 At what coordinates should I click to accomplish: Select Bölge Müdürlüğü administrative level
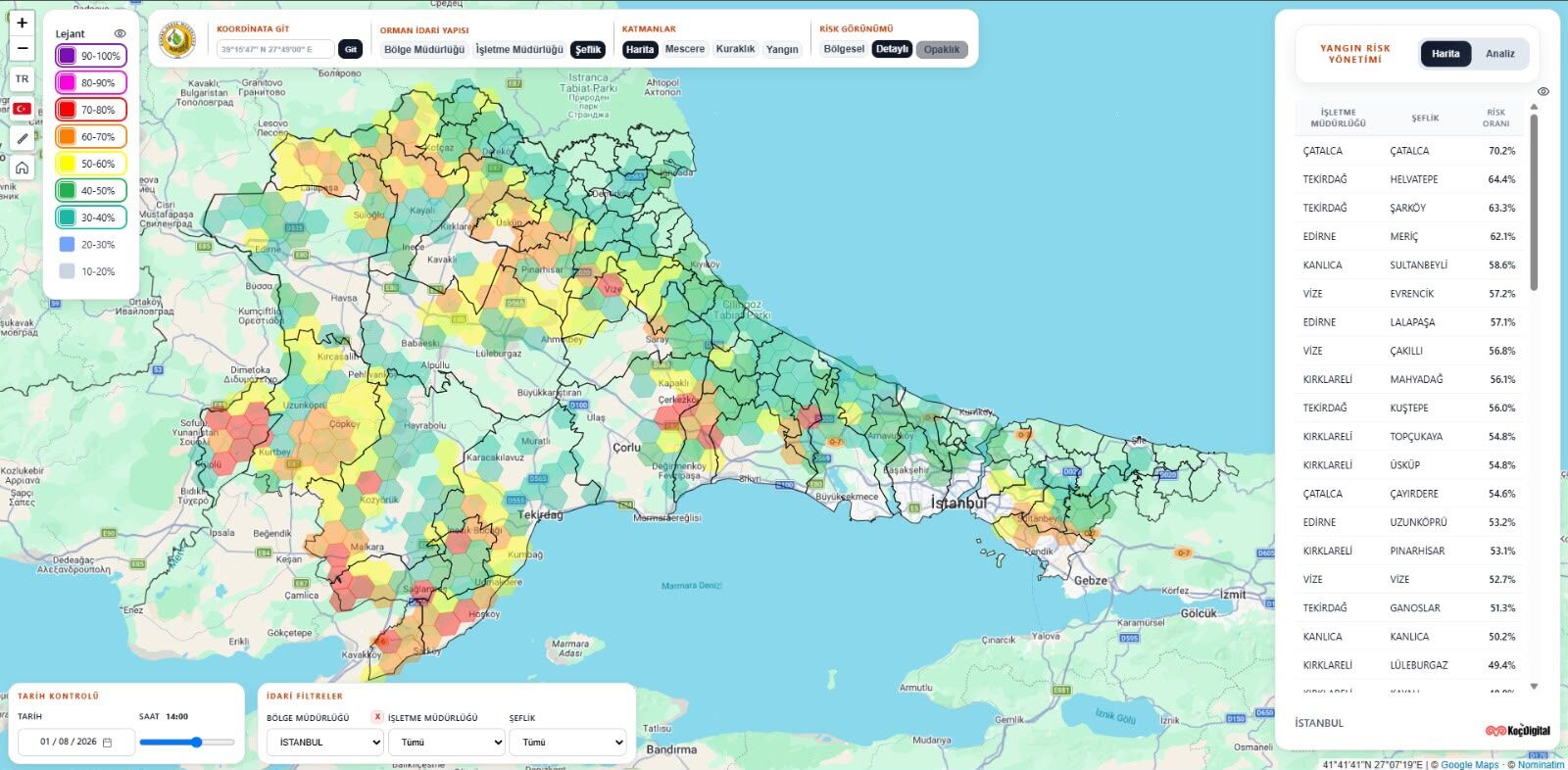pos(424,49)
